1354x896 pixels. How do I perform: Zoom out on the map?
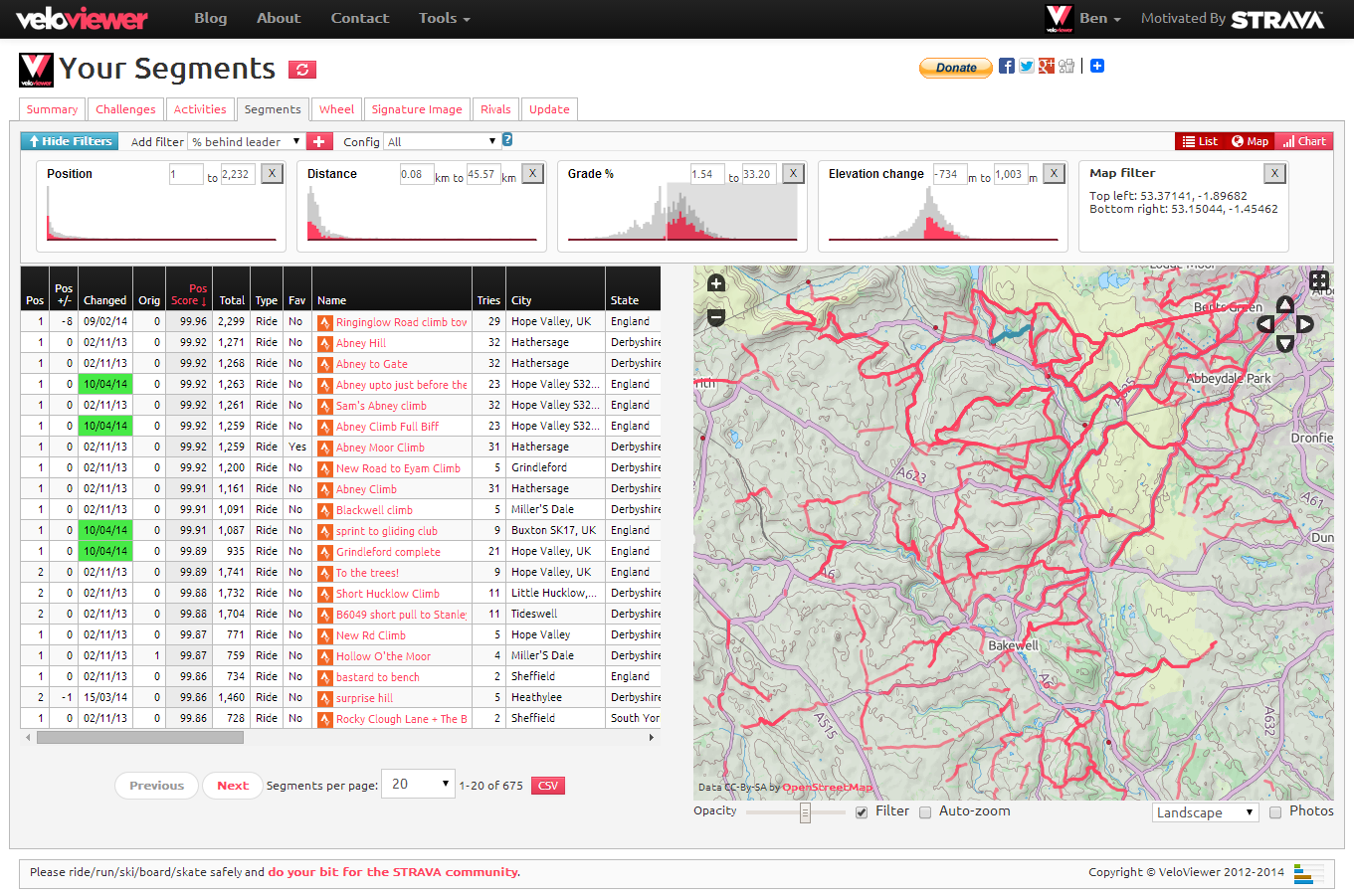pyautogui.click(x=715, y=317)
